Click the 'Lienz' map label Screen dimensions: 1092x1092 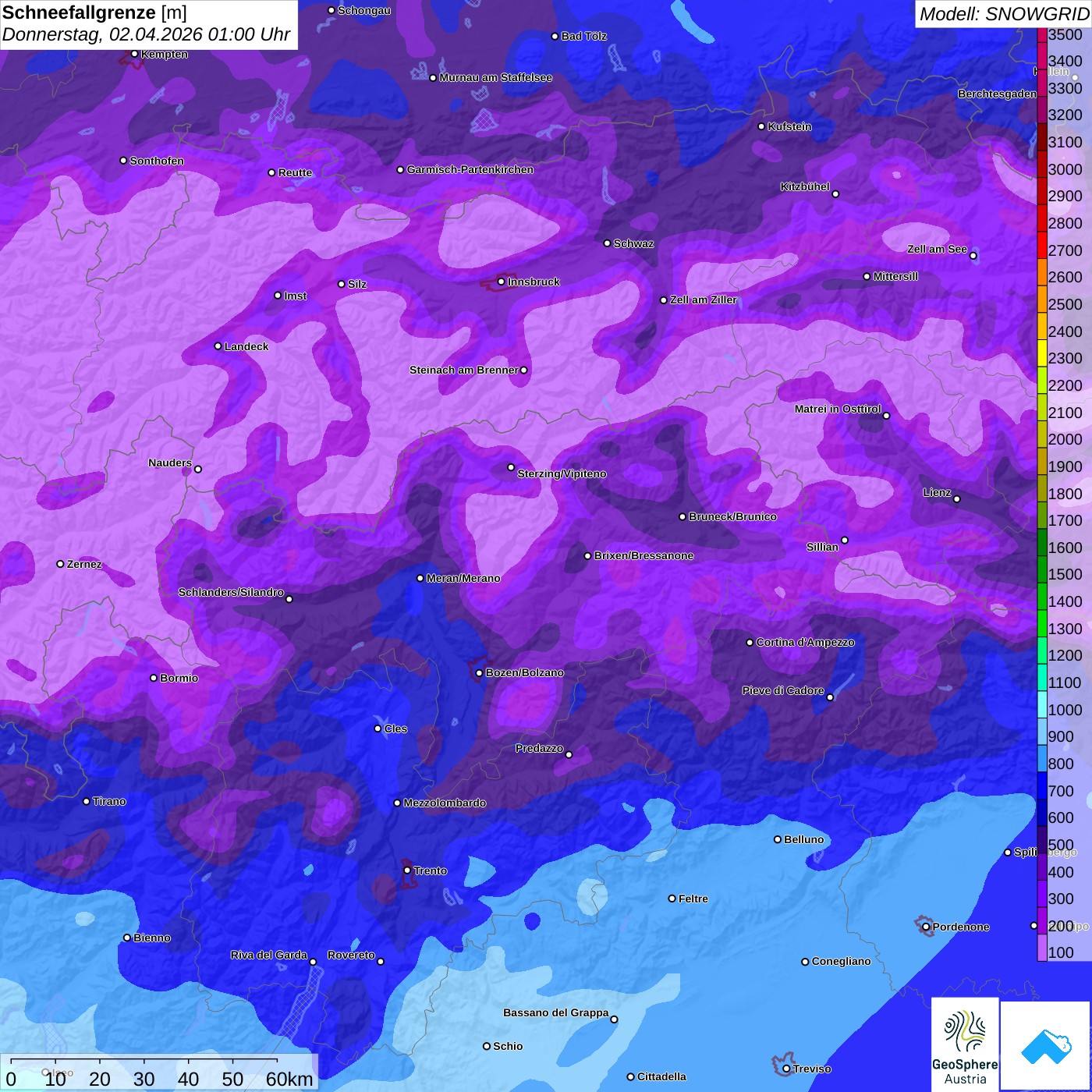click(x=937, y=492)
